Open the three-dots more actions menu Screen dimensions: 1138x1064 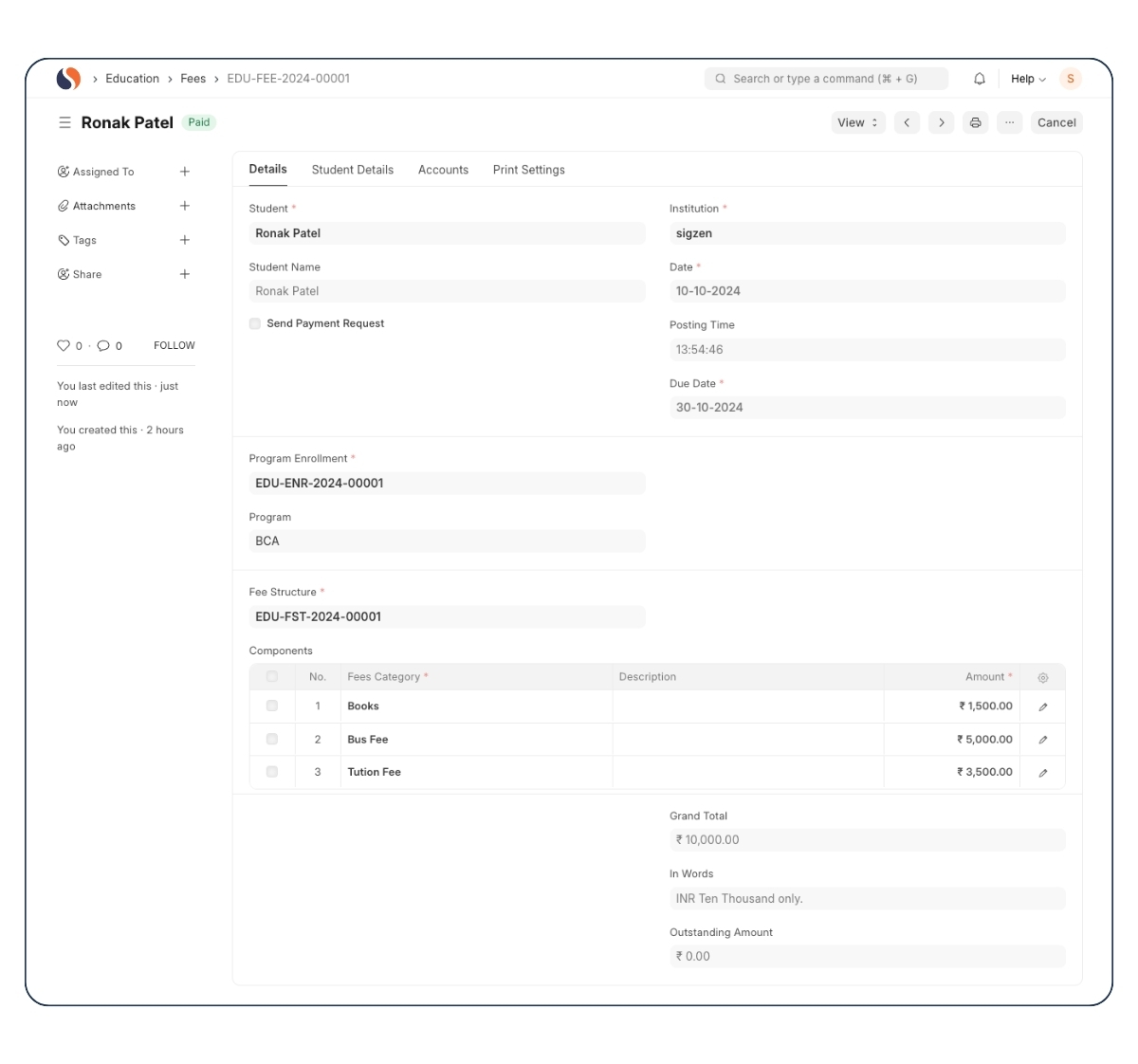click(x=1009, y=122)
